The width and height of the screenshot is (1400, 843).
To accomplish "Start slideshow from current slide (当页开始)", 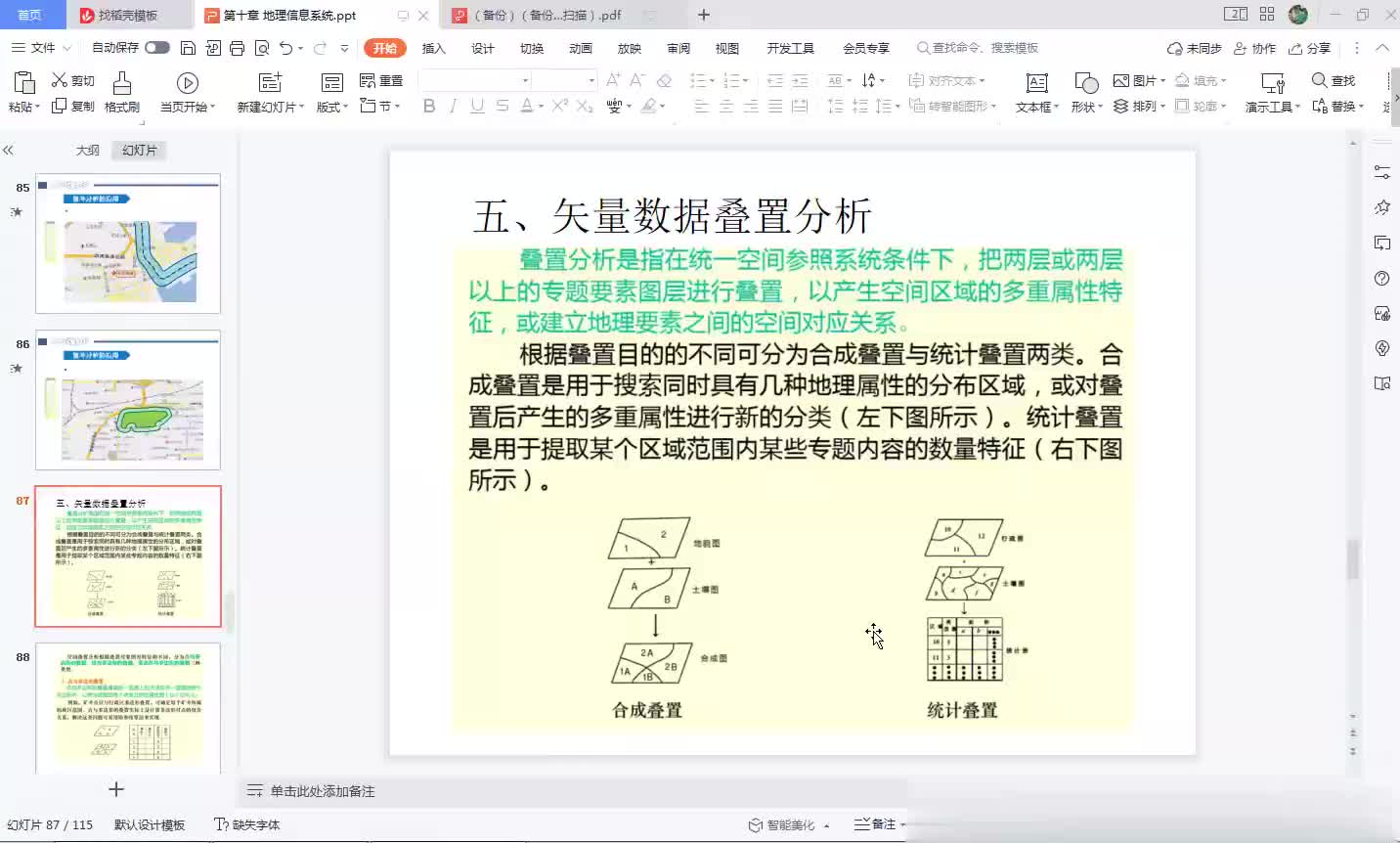I will coord(188,84).
